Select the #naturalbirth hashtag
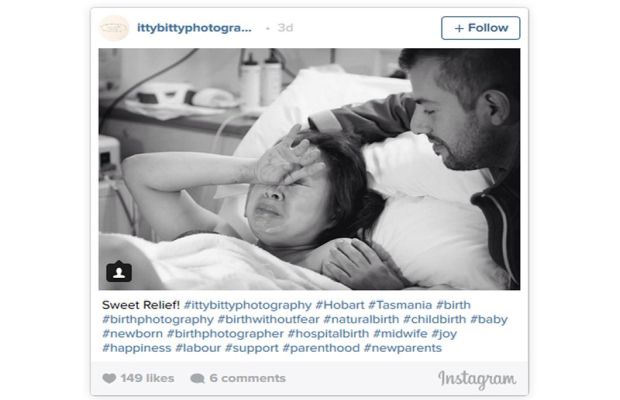Viewport: 620px width, 400px height. (361, 319)
